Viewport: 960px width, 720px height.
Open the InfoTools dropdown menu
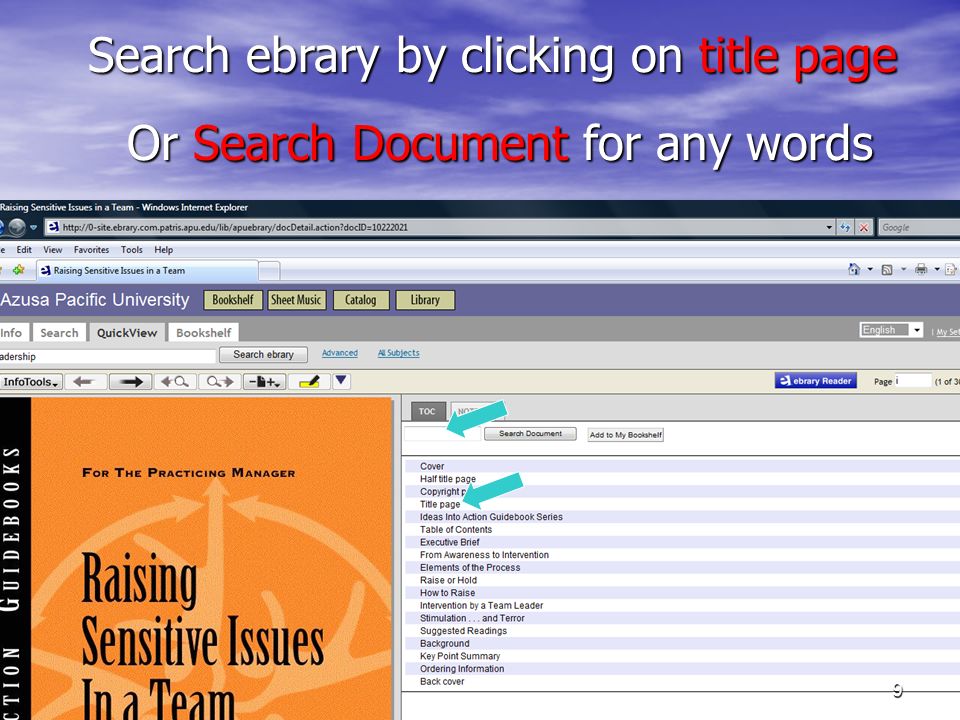[x=31, y=382]
